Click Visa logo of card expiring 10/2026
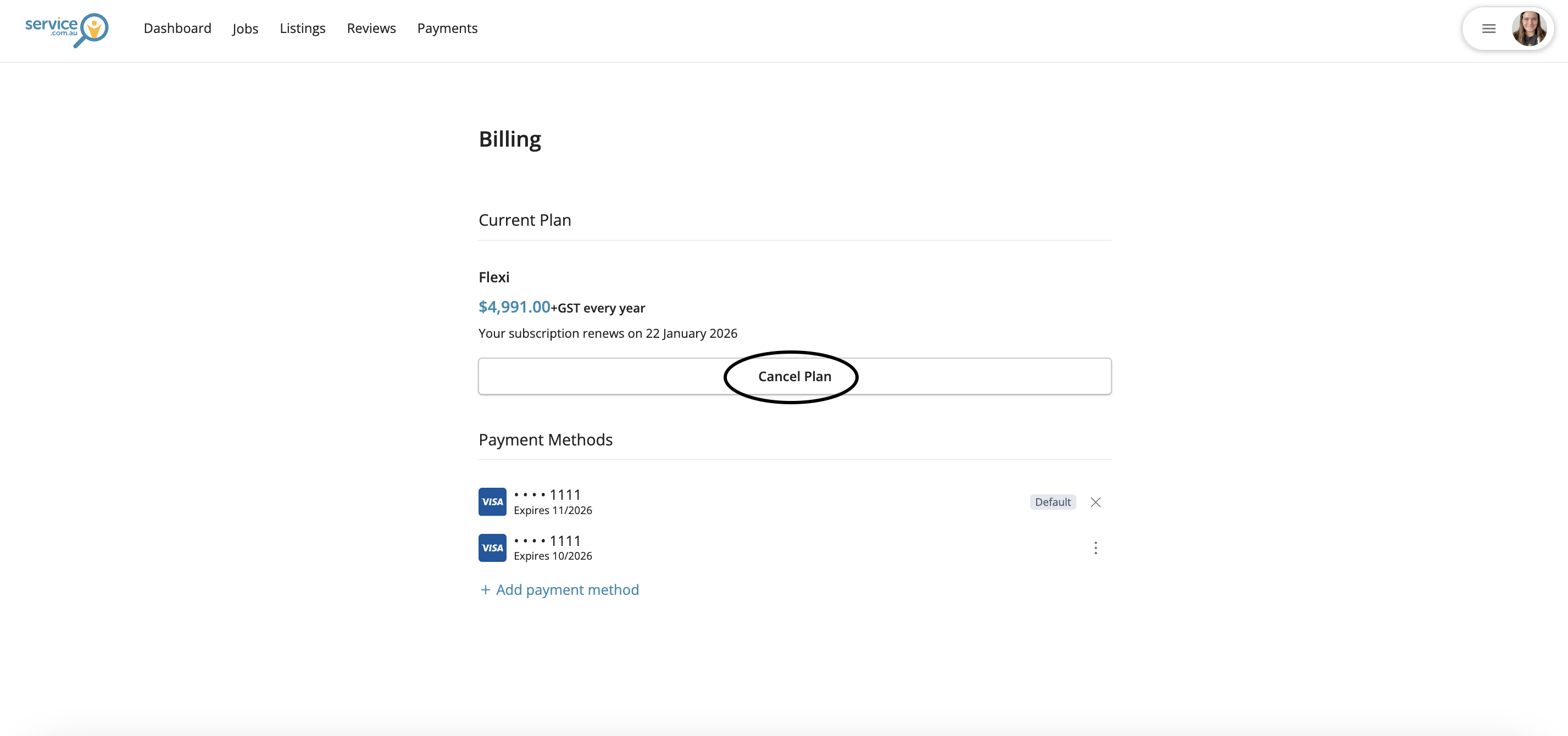The image size is (1568, 736). pyautogui.click(x=492, y=548)
